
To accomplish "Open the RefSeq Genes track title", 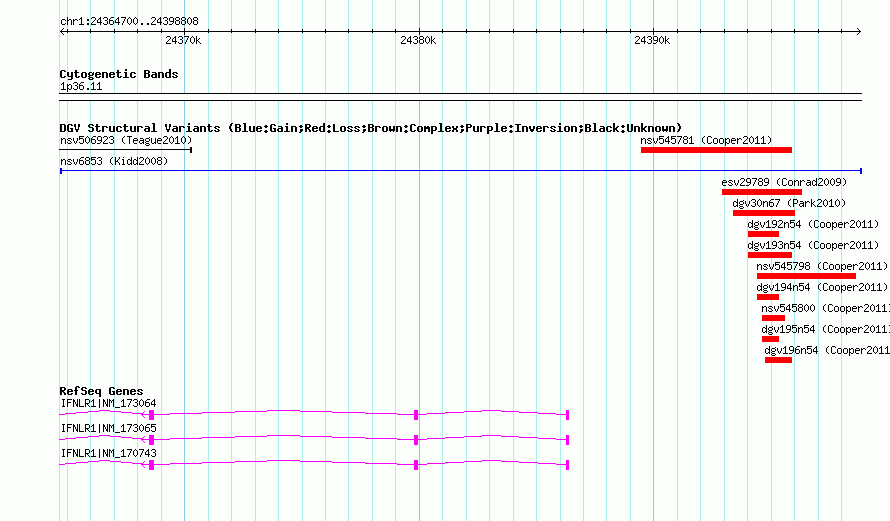I will (x=101, y=391).
